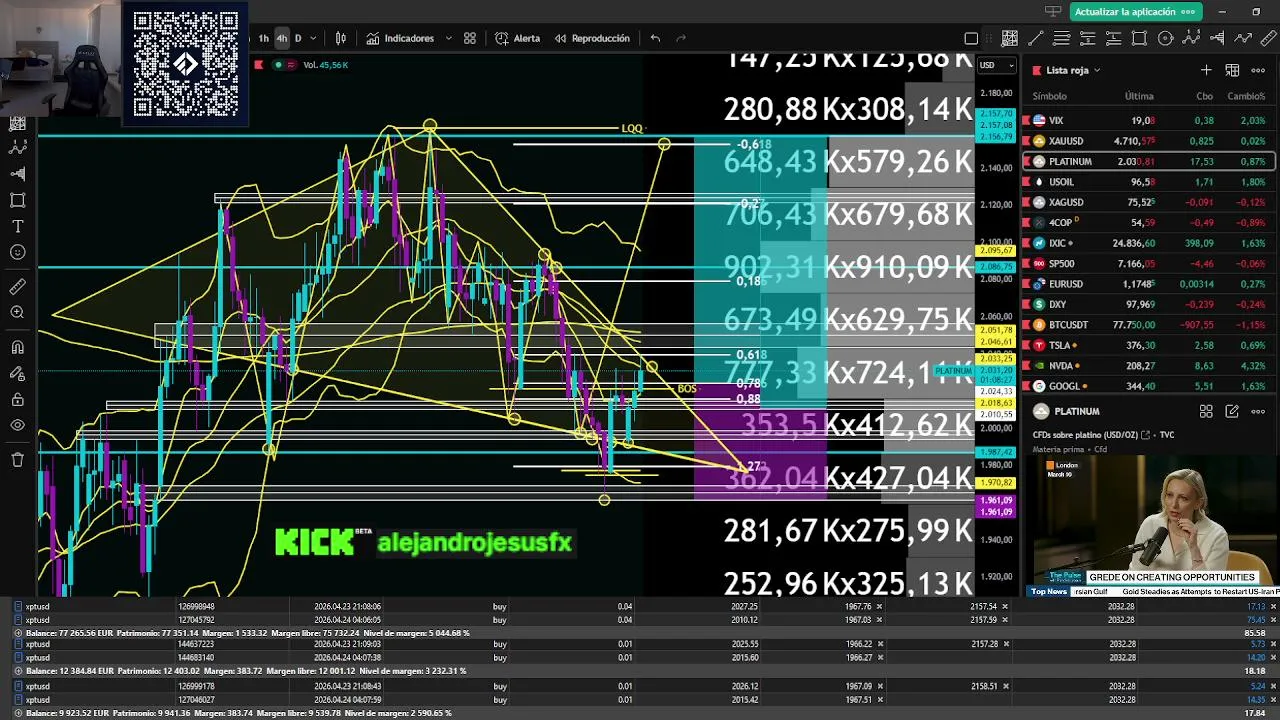Open Lista roja watchlist dropdown

click(1073, 70)
